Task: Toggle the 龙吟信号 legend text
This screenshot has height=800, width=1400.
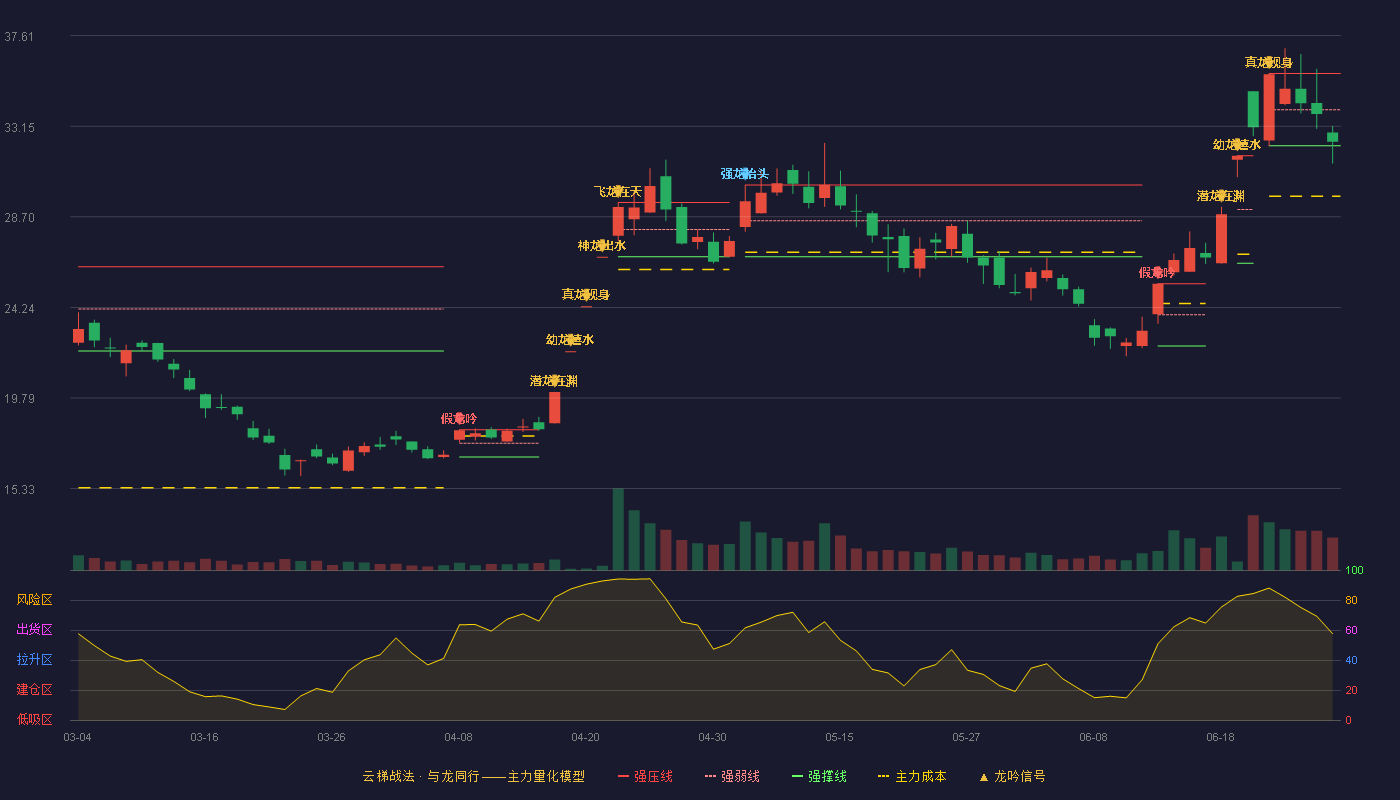Action: [x=1020, y=776]
